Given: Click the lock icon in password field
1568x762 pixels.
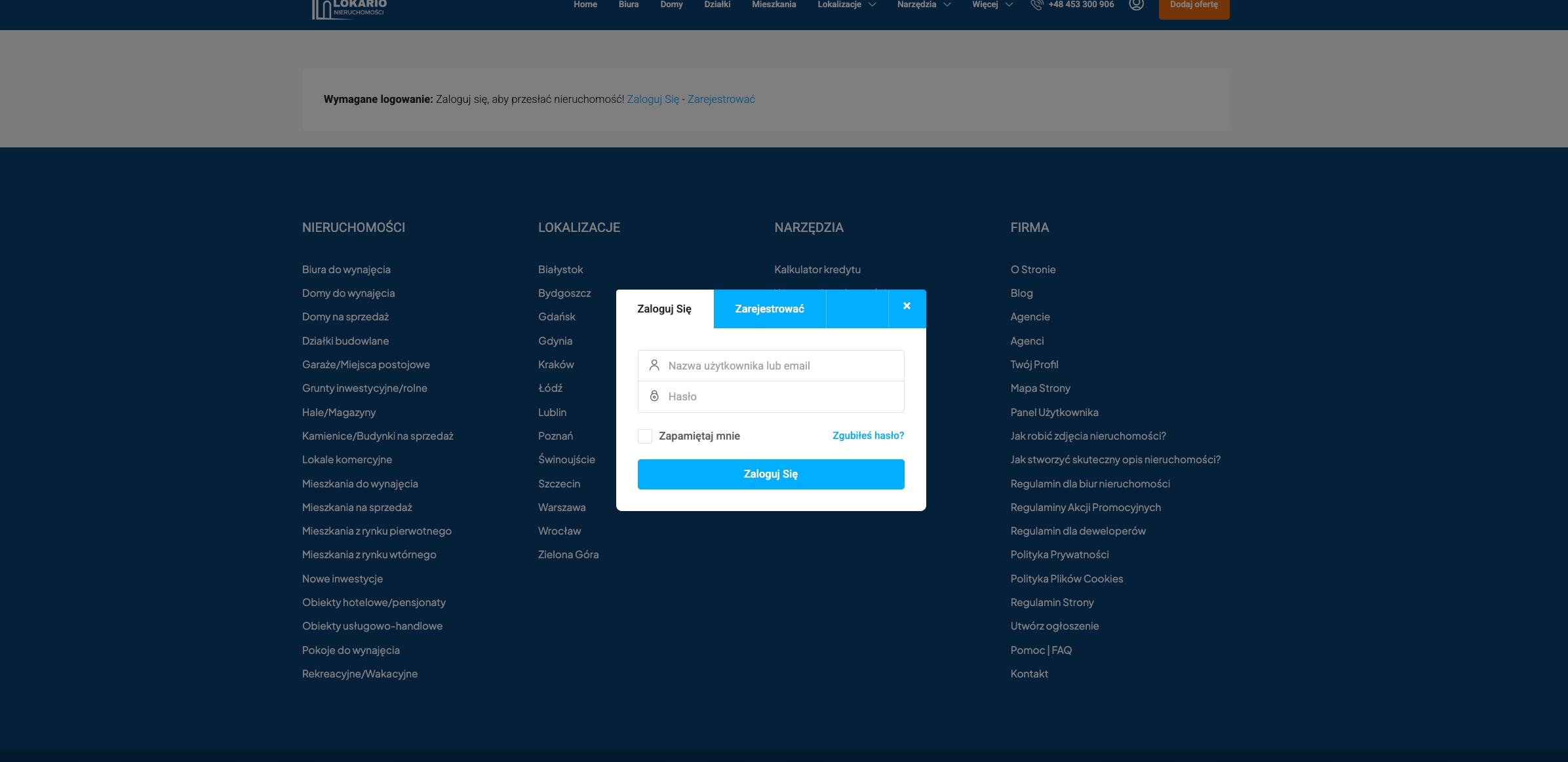Looking at the screenshot, I should 654,396.
